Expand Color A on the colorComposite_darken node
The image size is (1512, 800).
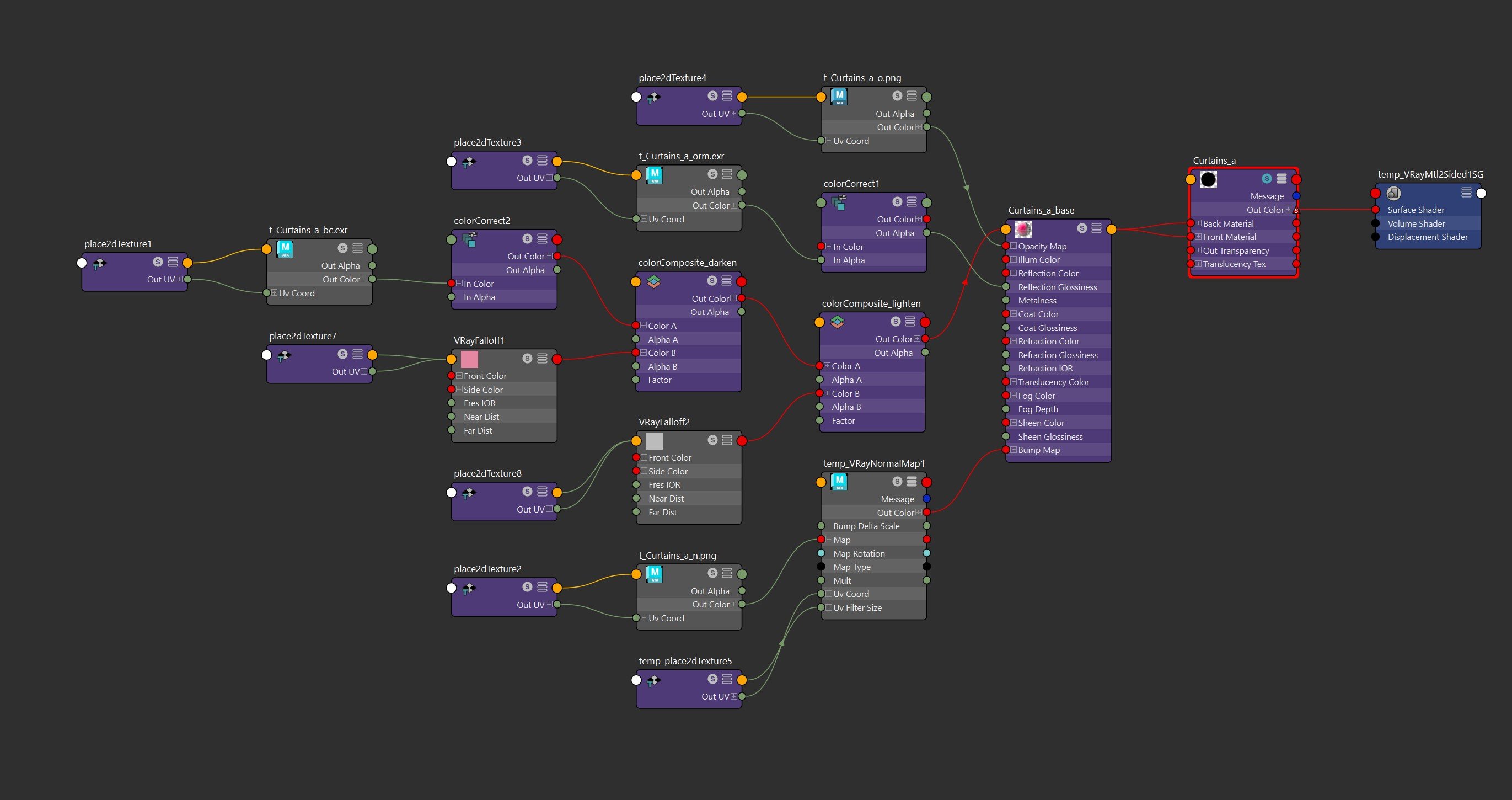pos(644,326)
